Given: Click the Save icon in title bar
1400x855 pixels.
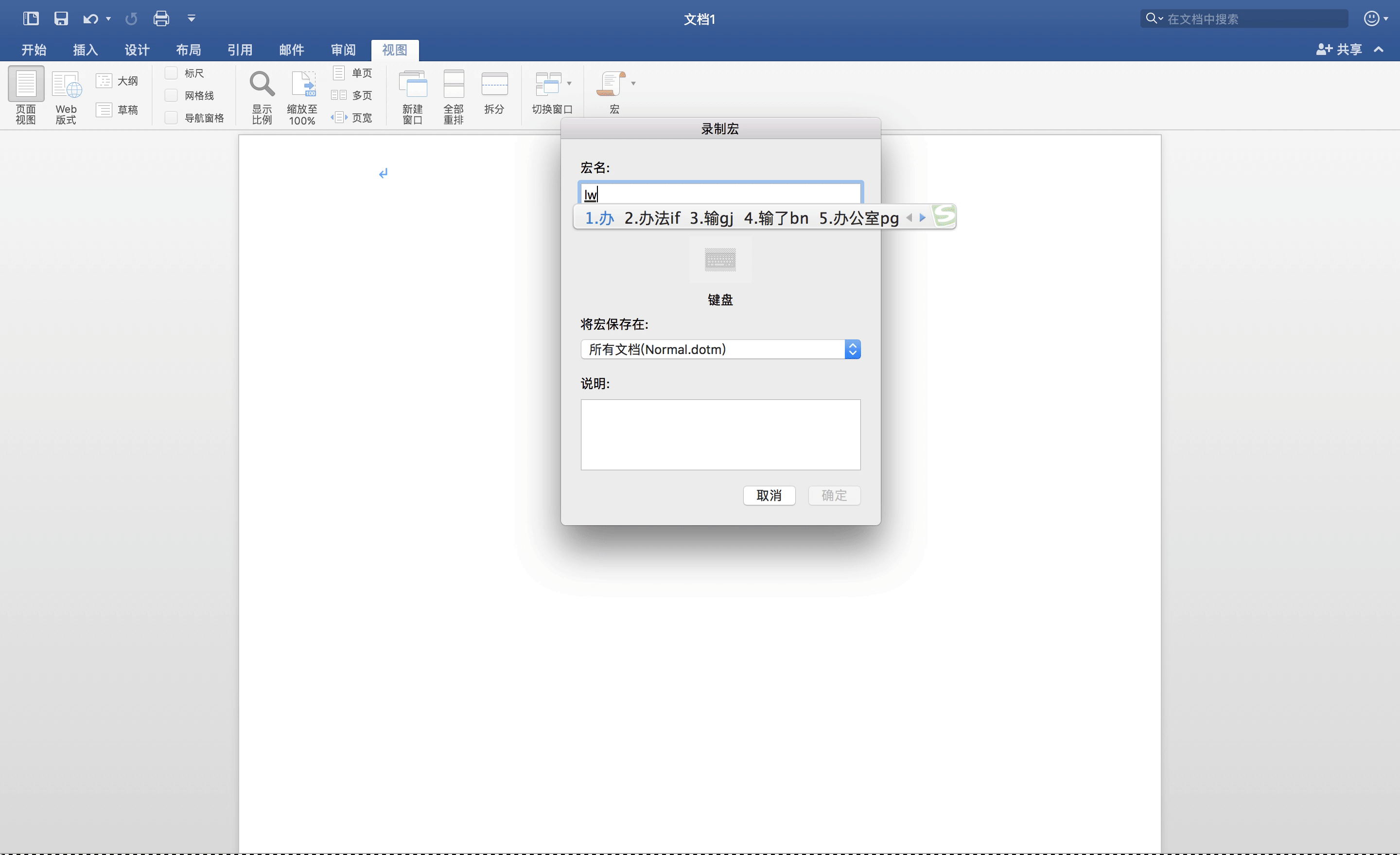Looking at the screenshot, I should pos(61,19).
